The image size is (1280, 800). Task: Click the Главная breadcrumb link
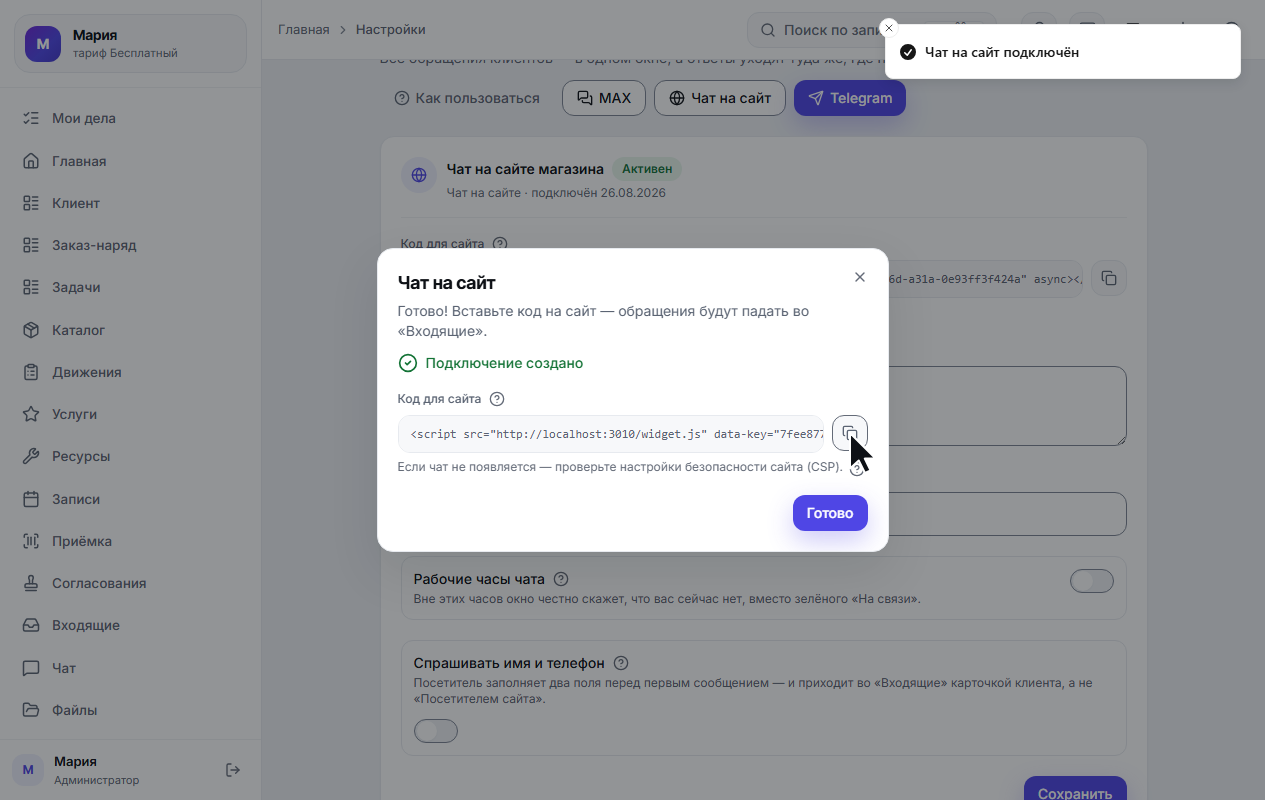303,30
